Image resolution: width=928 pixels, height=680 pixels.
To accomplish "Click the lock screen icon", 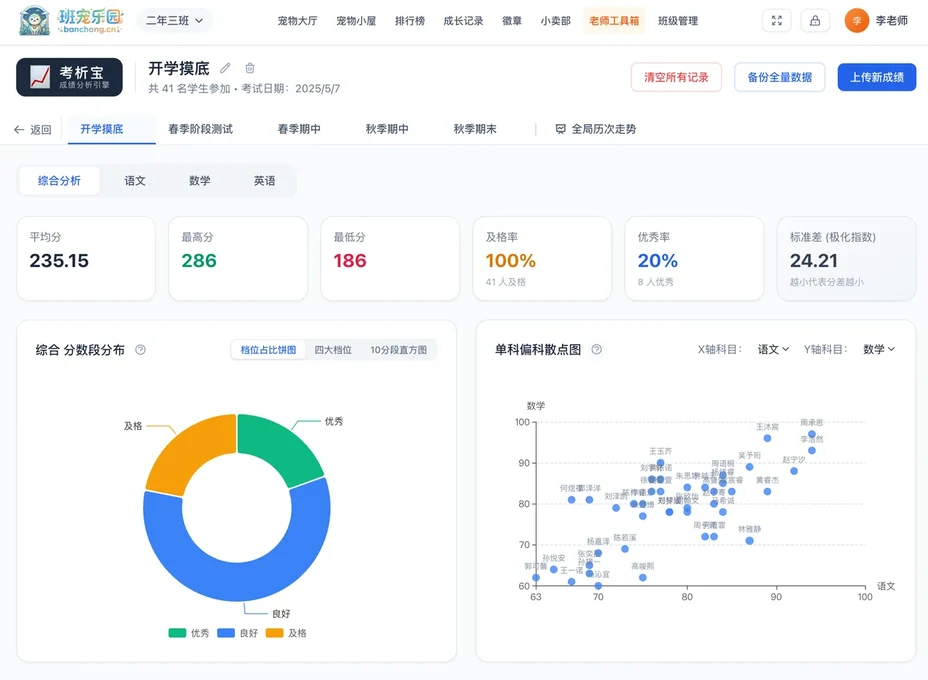I will point(815,21).
